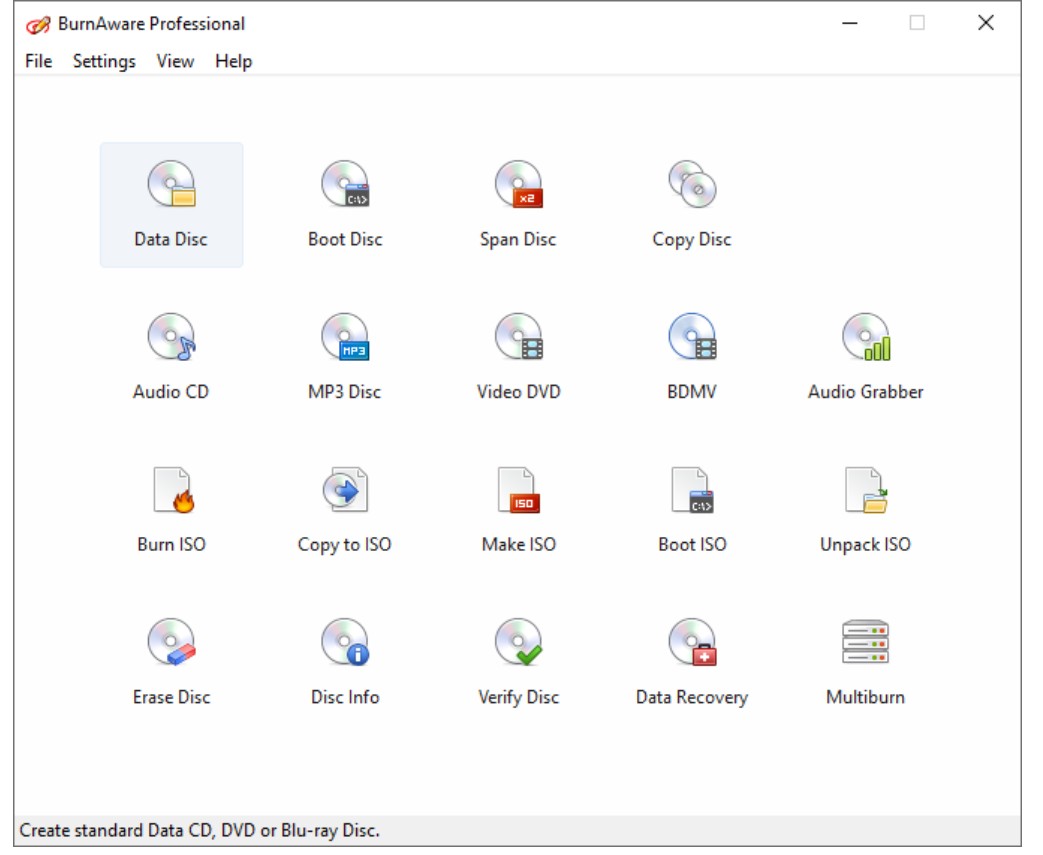Open the Data Disc tool
This screenshot has width=1043, height=855.
(171, 197)
